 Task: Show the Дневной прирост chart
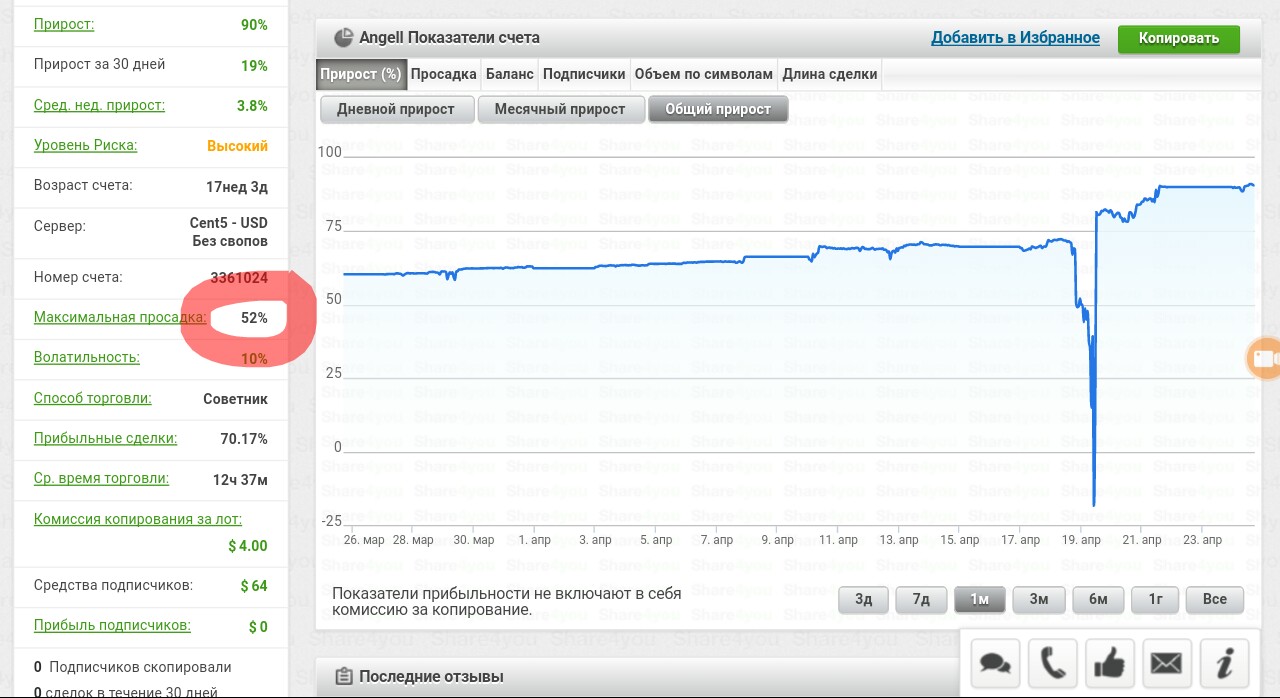point(396,109)
